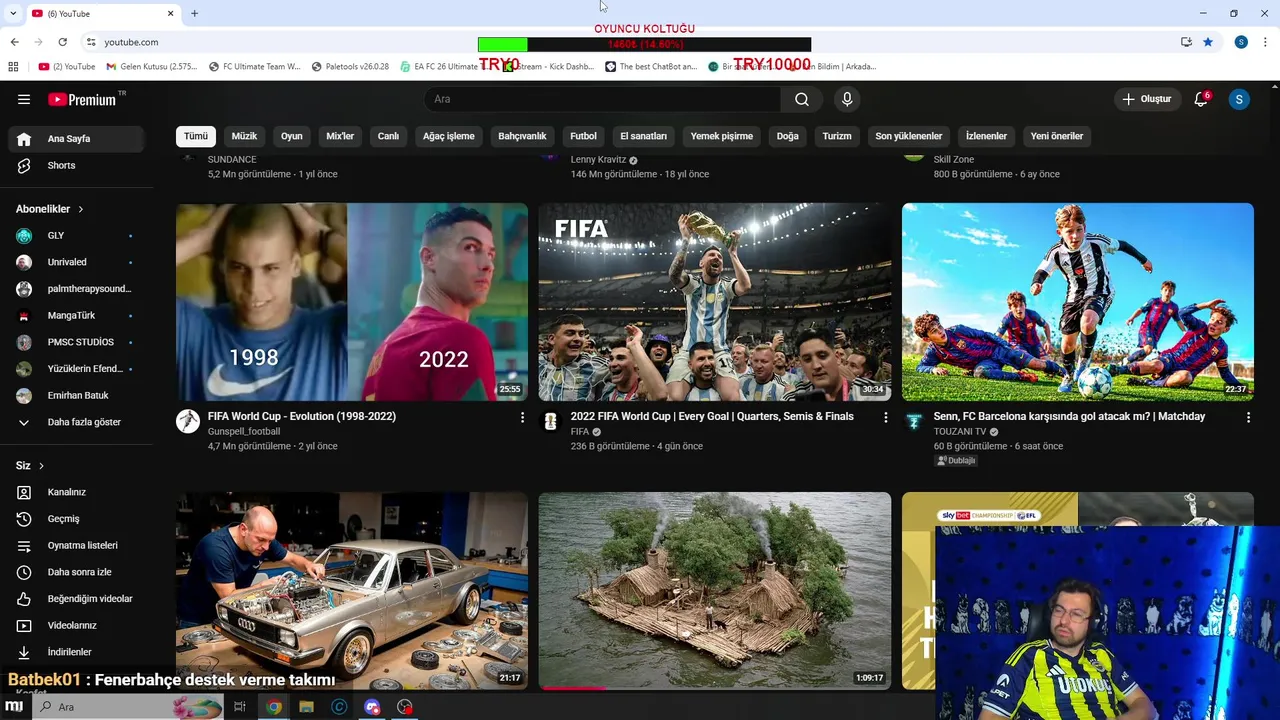Screen dimensions: 1280x720
Task: Open Chrome three-dot menu
Action: point(1266,42)
